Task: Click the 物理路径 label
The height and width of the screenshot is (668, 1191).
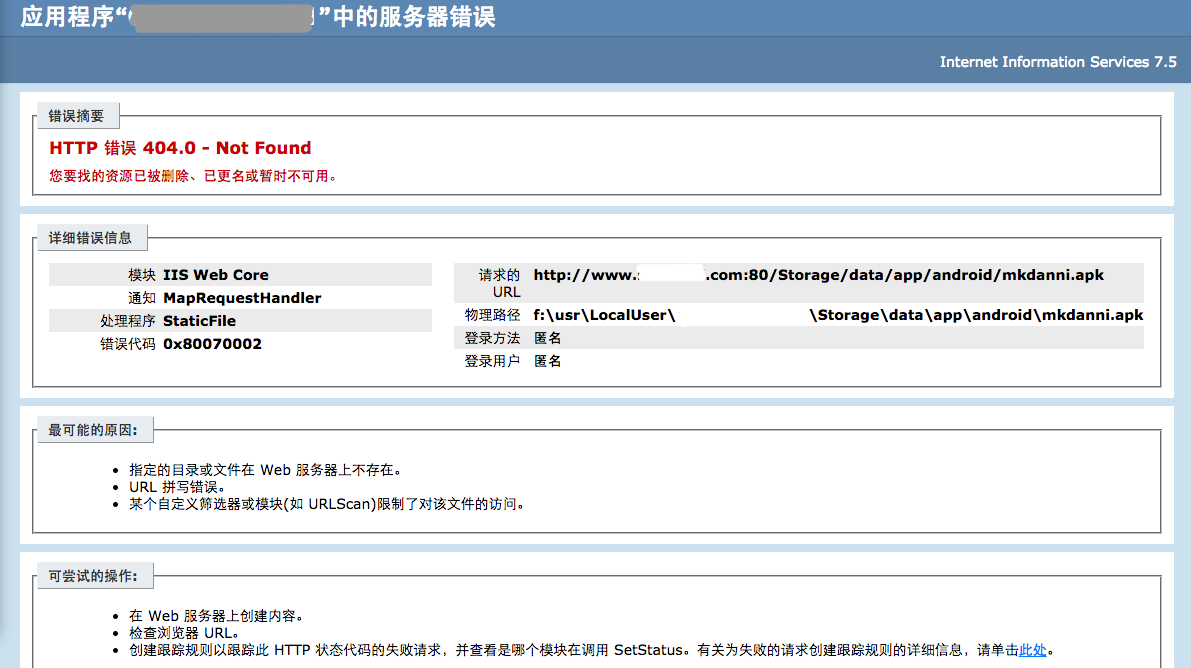Action: 492,315
